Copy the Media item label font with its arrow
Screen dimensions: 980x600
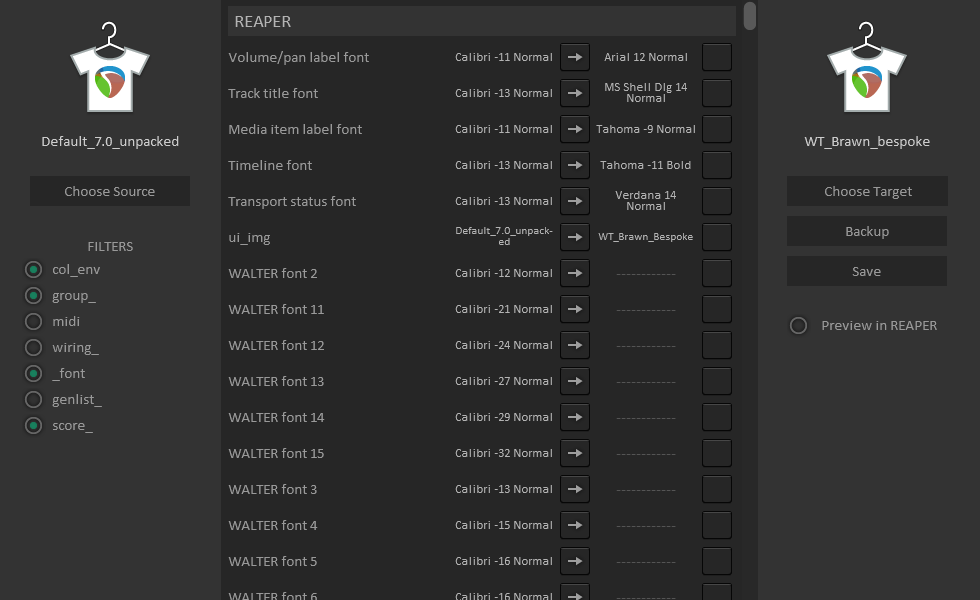(575, 129)
